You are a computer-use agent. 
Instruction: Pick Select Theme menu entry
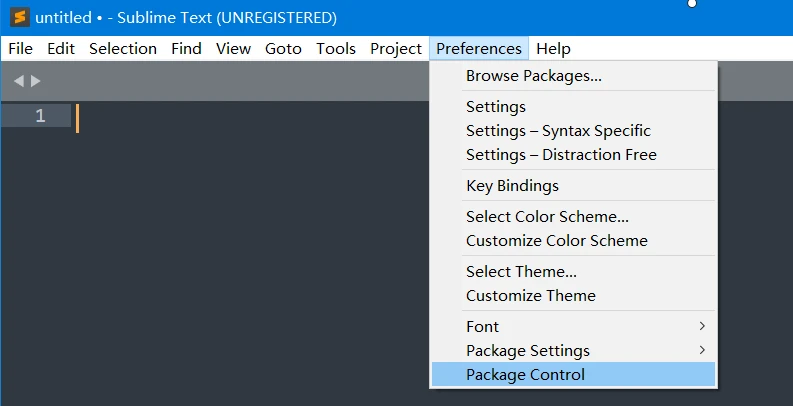point(521,271)
